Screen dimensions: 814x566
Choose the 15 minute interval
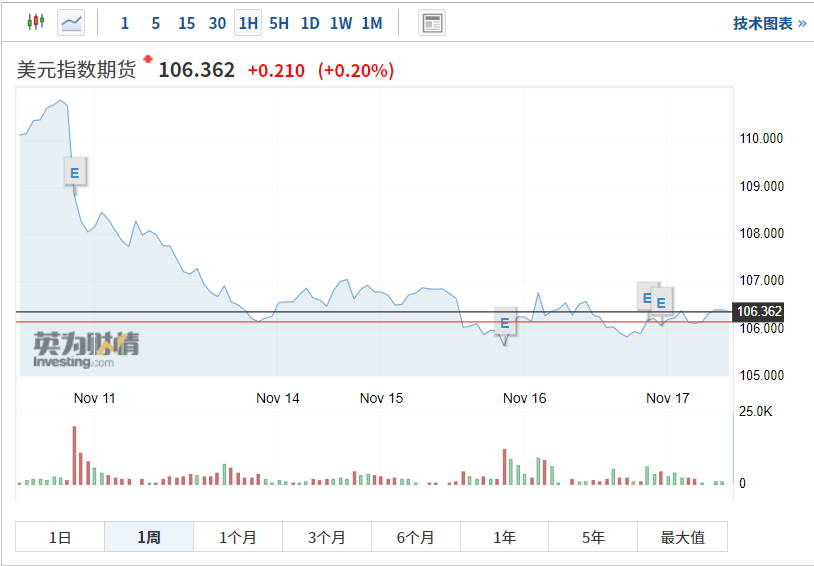(x=186, y=23)
